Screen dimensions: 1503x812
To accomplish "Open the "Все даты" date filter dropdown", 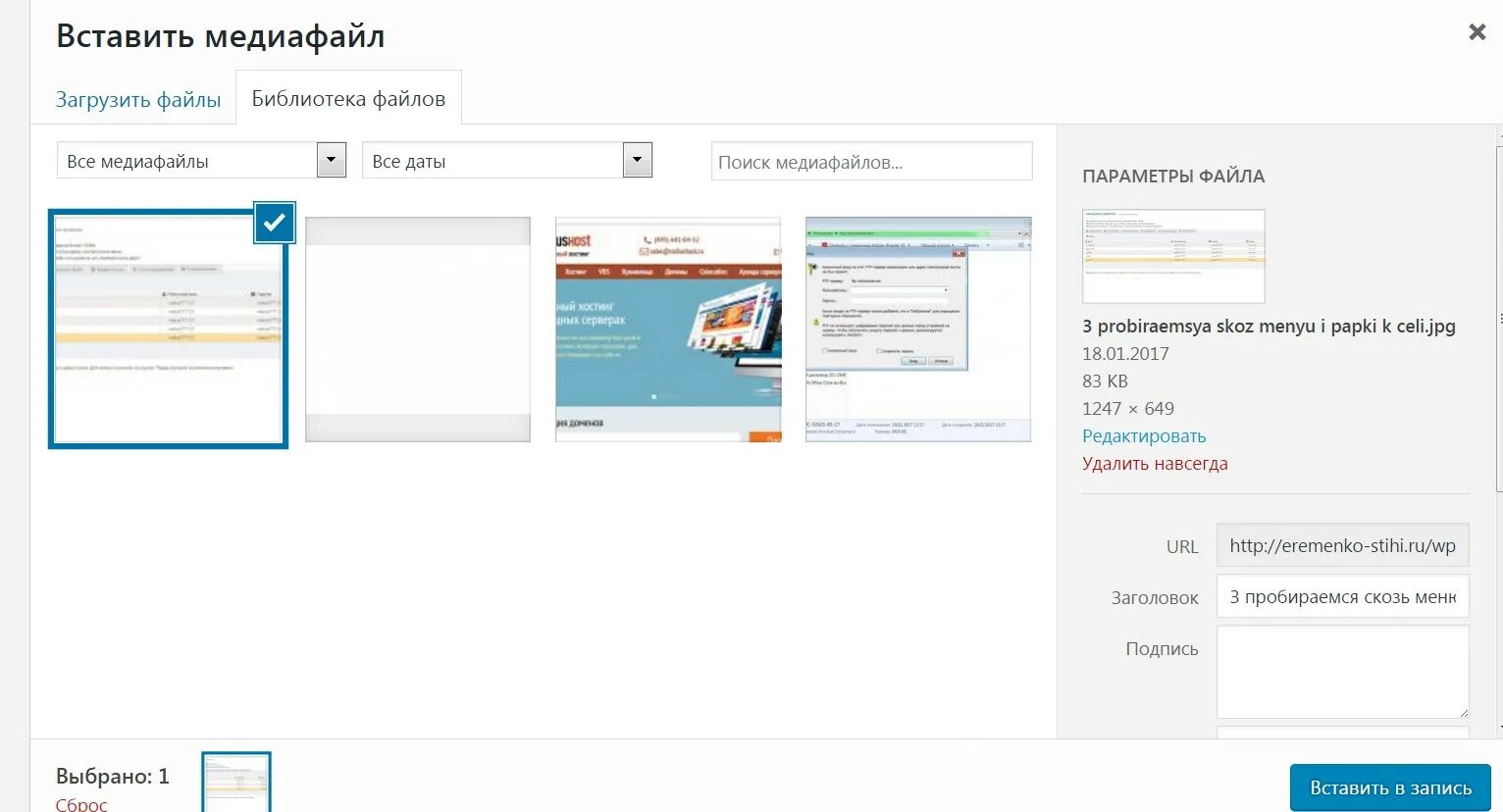I will pyautogui.click(x=637, y=160).
